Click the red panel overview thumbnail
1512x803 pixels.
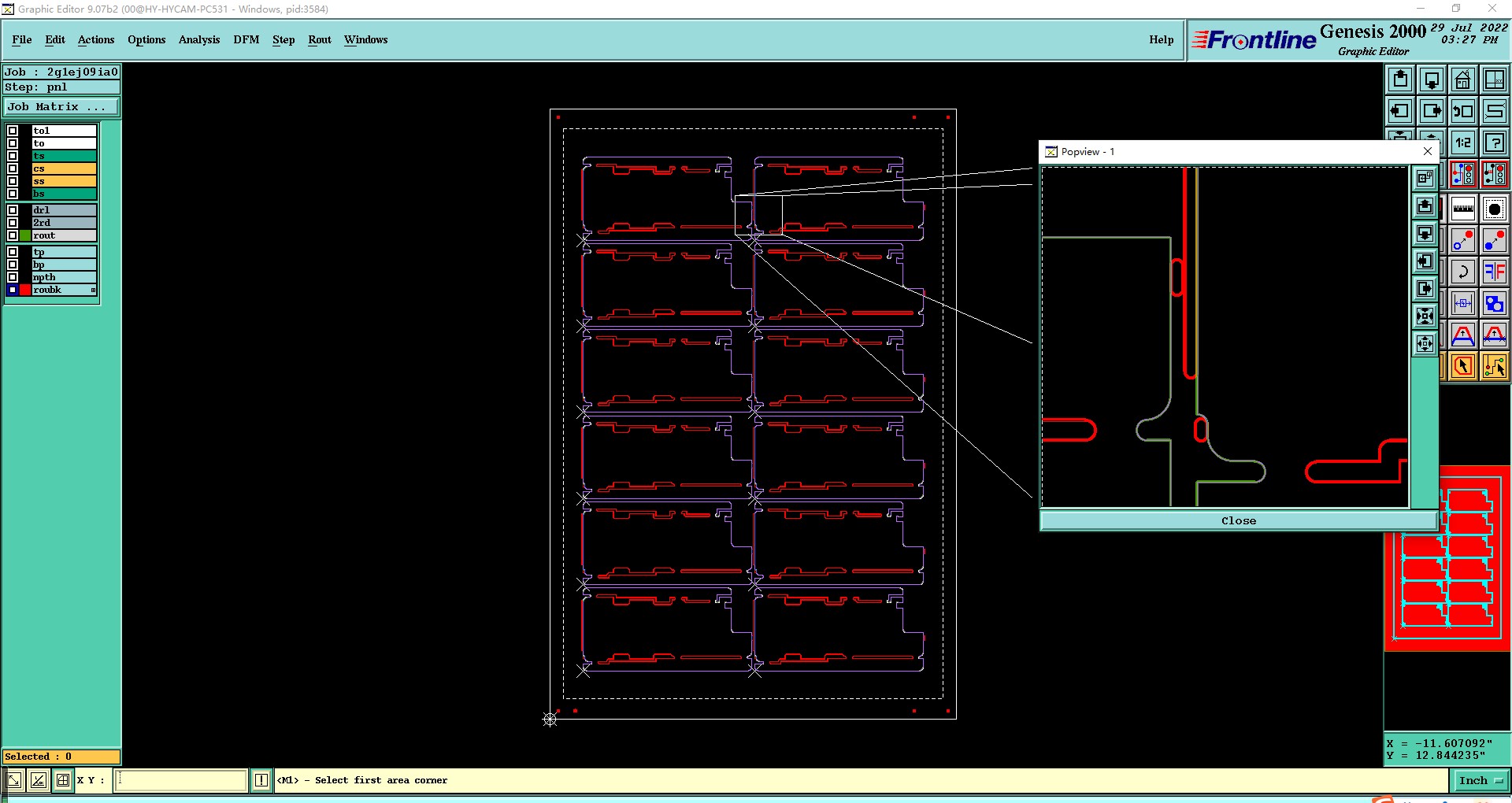coord(1447,559)
